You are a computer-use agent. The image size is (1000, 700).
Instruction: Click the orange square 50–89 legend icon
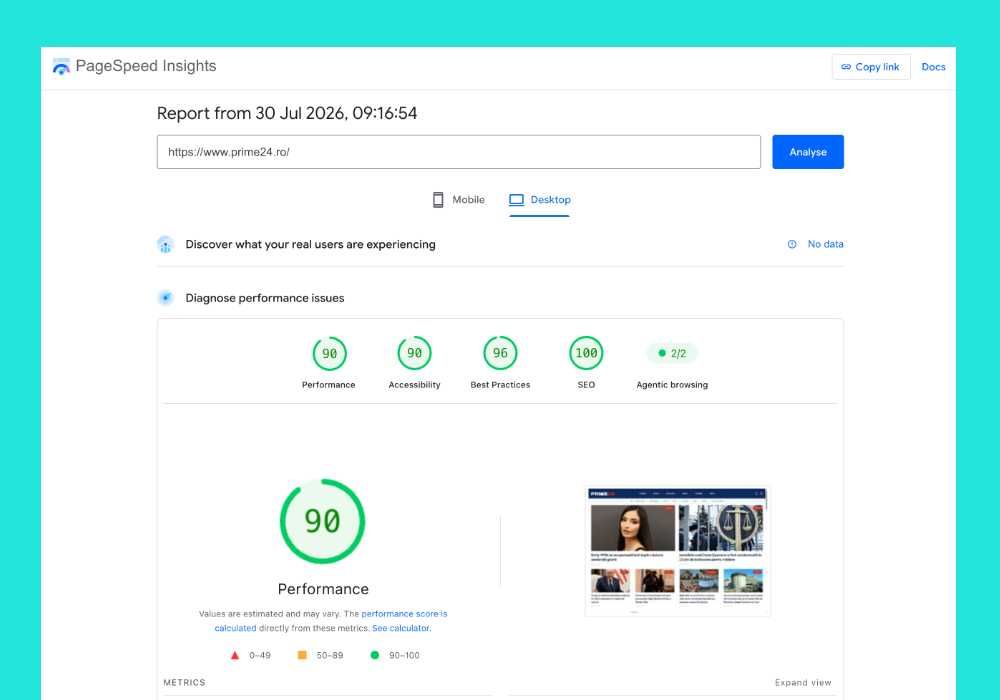click(302, 655)
